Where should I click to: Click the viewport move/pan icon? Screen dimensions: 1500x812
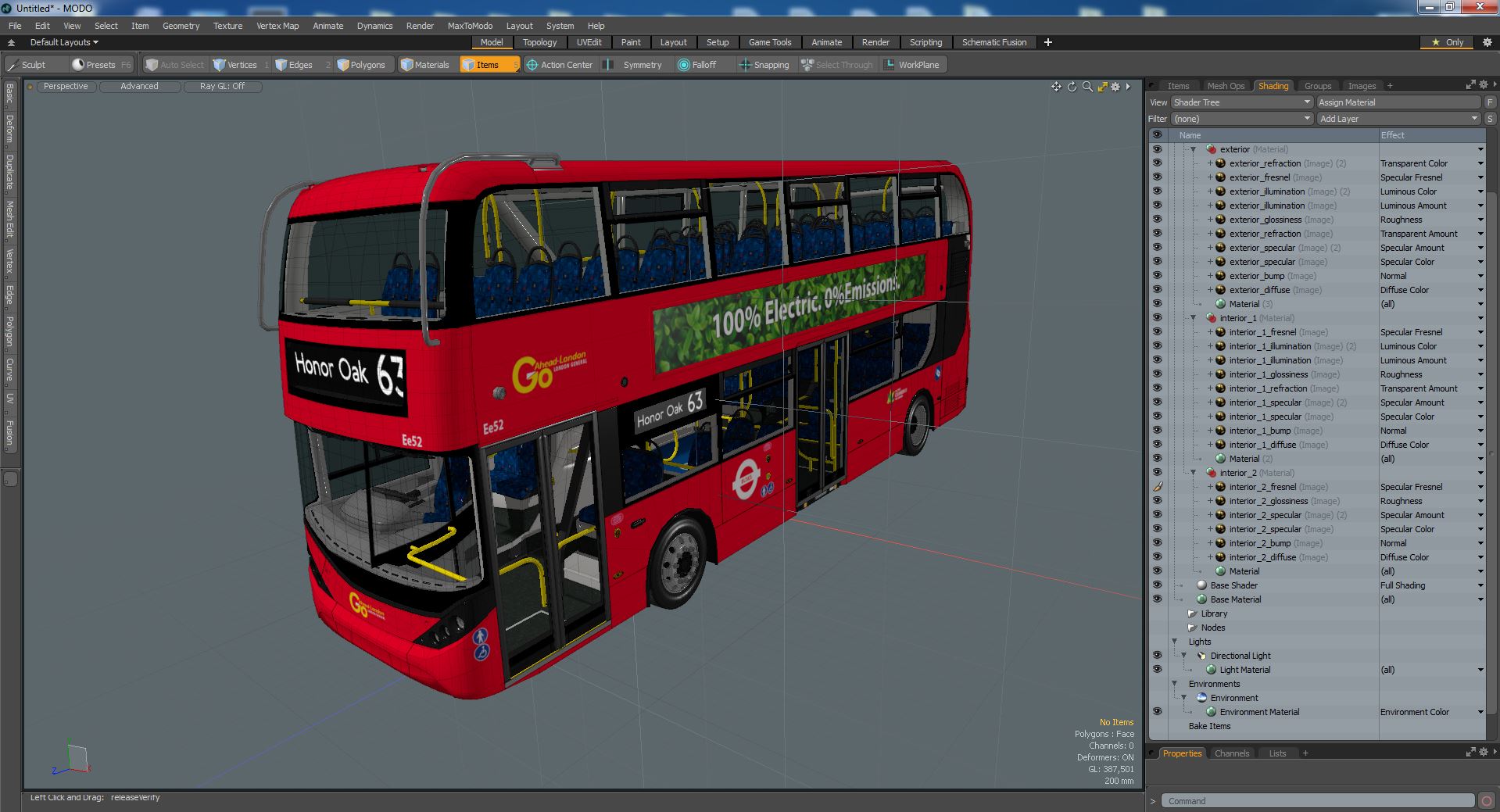[1056, 87]
